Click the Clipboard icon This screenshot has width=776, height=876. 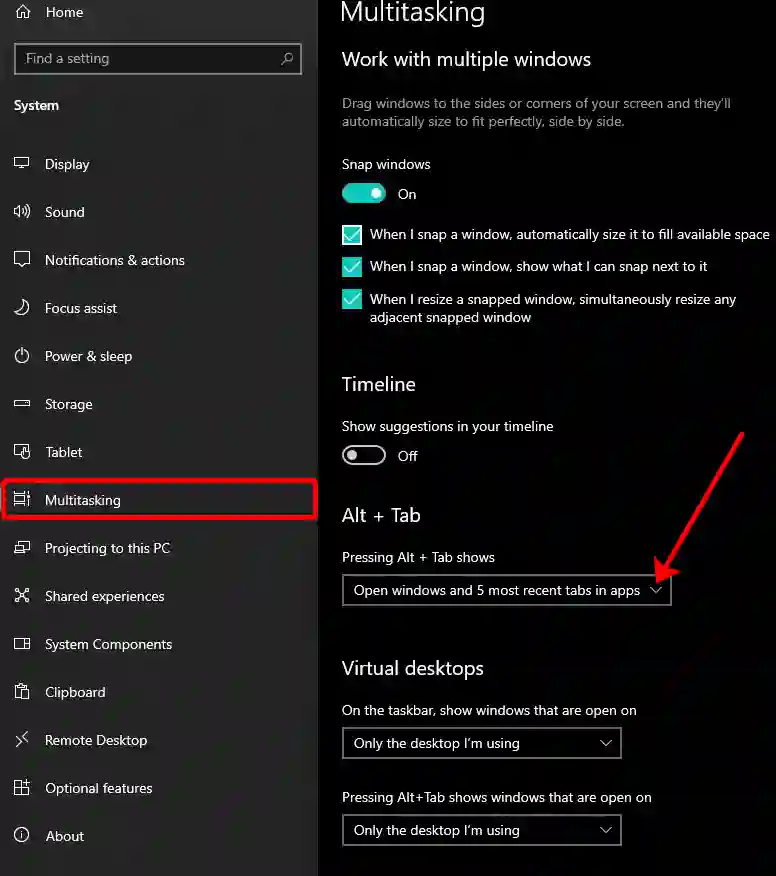(x=22, y=692)
